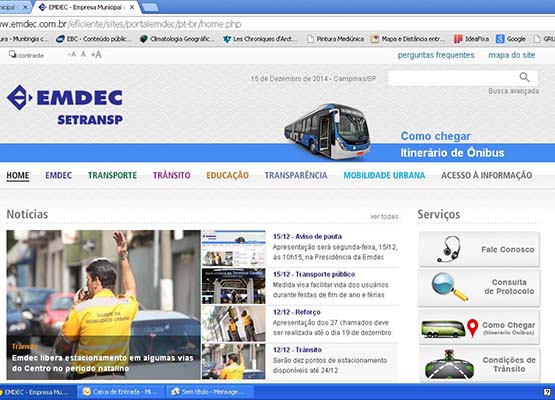
Task: Open Pintura Medúnica bookmark
Action: pos(336,39)
